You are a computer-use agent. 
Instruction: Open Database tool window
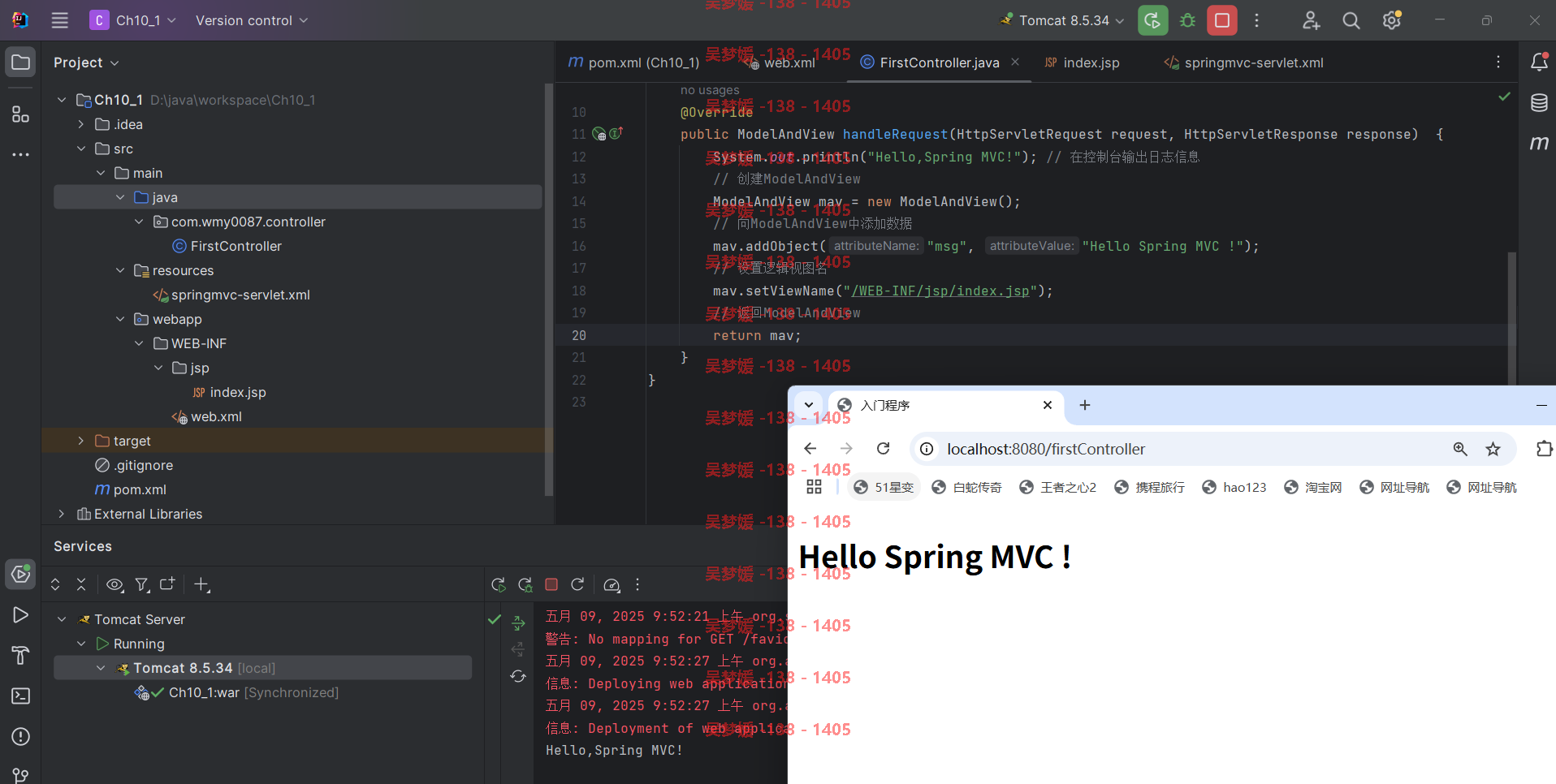(1538, 102)
